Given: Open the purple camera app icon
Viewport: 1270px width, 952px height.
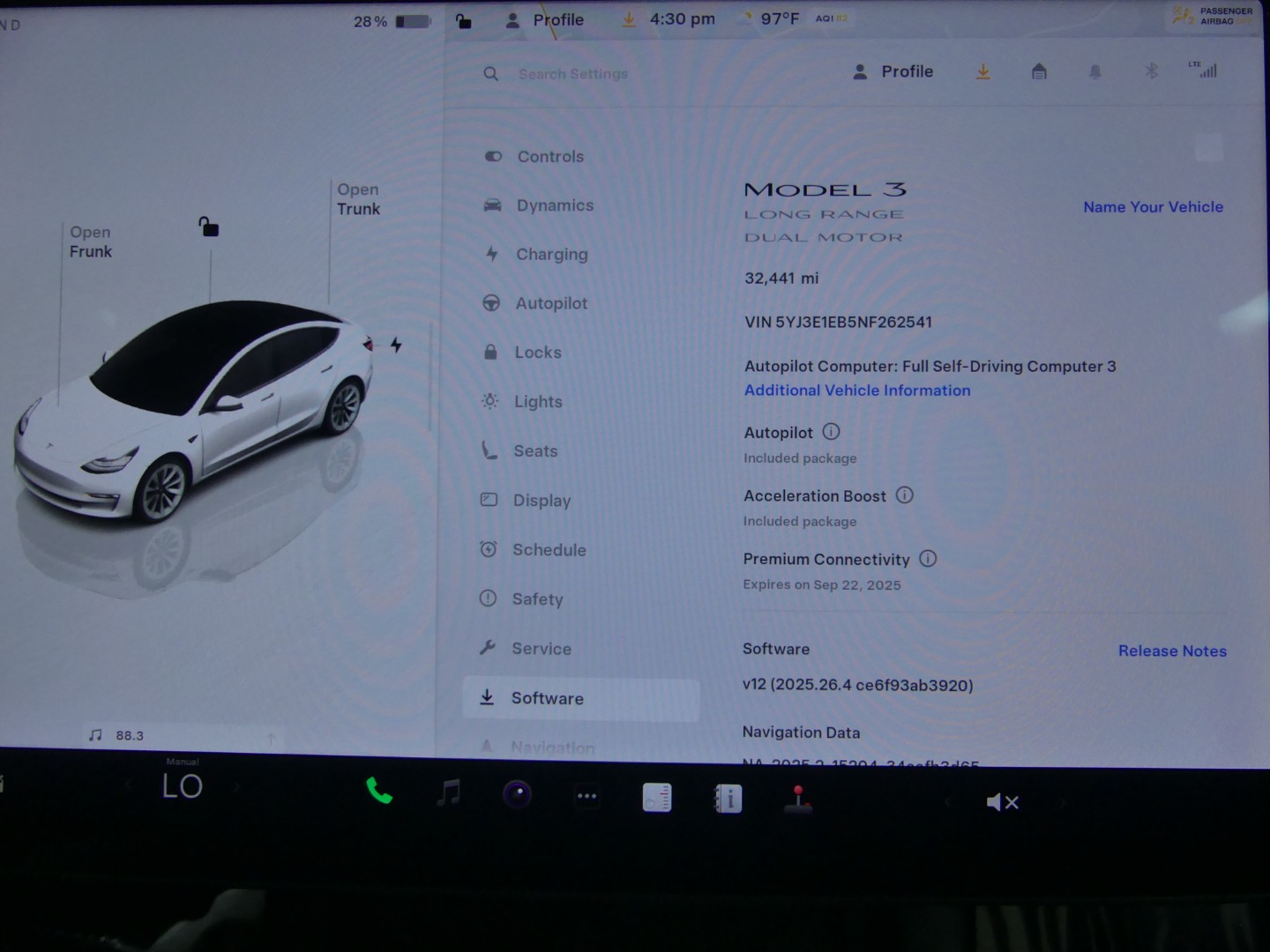Looking at the screenshot, I should click(518, 794).
